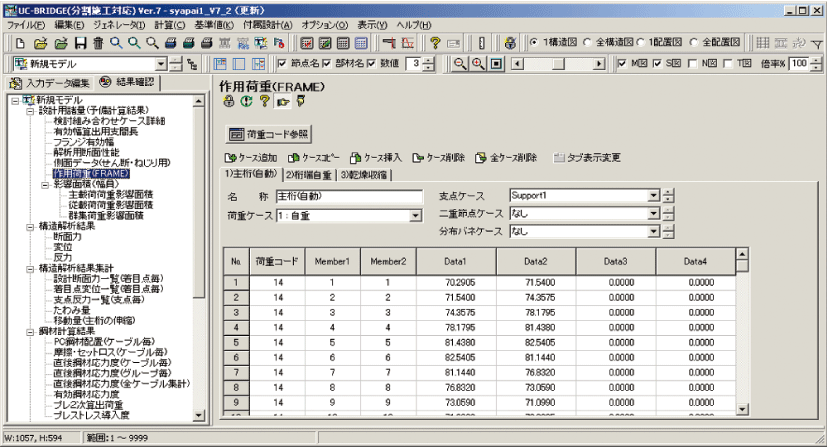Screen dimensions: 827x448
Task: Enable the N図 checkbox
Action: click(x=693, y=63)
